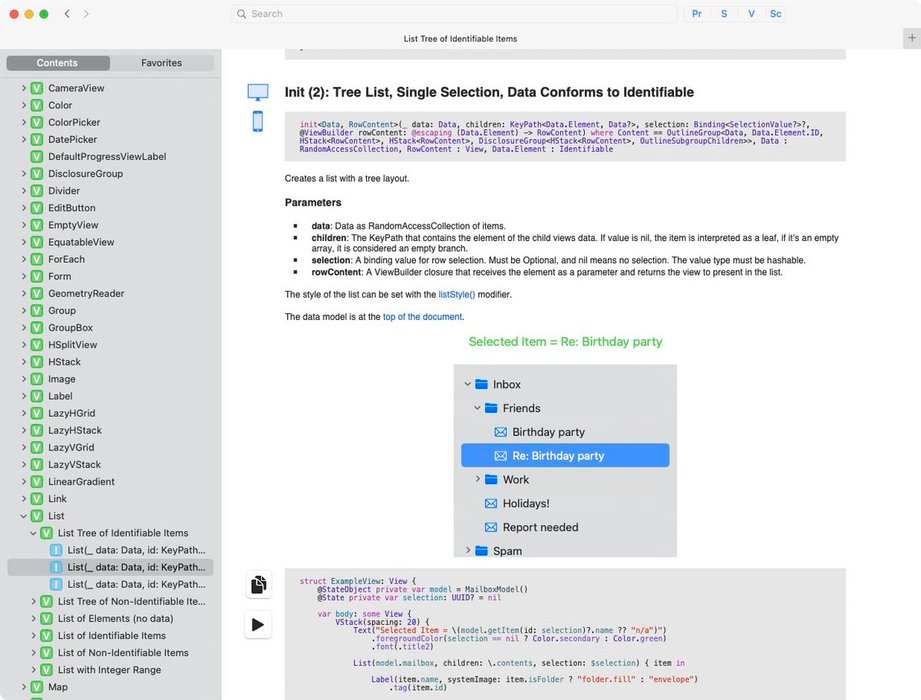Click the blue initializer icon on the selected List entry
This screenshot has width=921, height=700.
tap(57, 567)
